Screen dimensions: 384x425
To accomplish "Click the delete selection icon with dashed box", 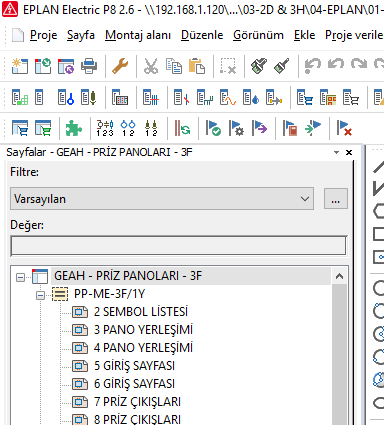I will pyautogui.click(x=228, y=66).
